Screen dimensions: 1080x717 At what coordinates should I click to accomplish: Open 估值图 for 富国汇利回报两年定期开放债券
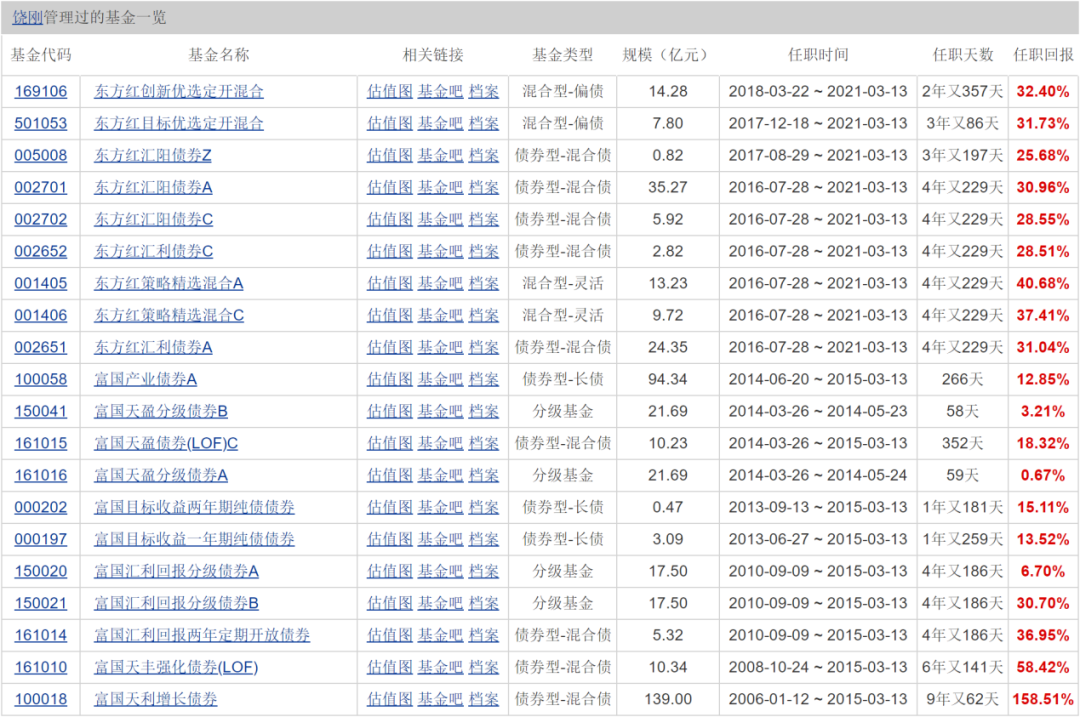tap(389, 635)
